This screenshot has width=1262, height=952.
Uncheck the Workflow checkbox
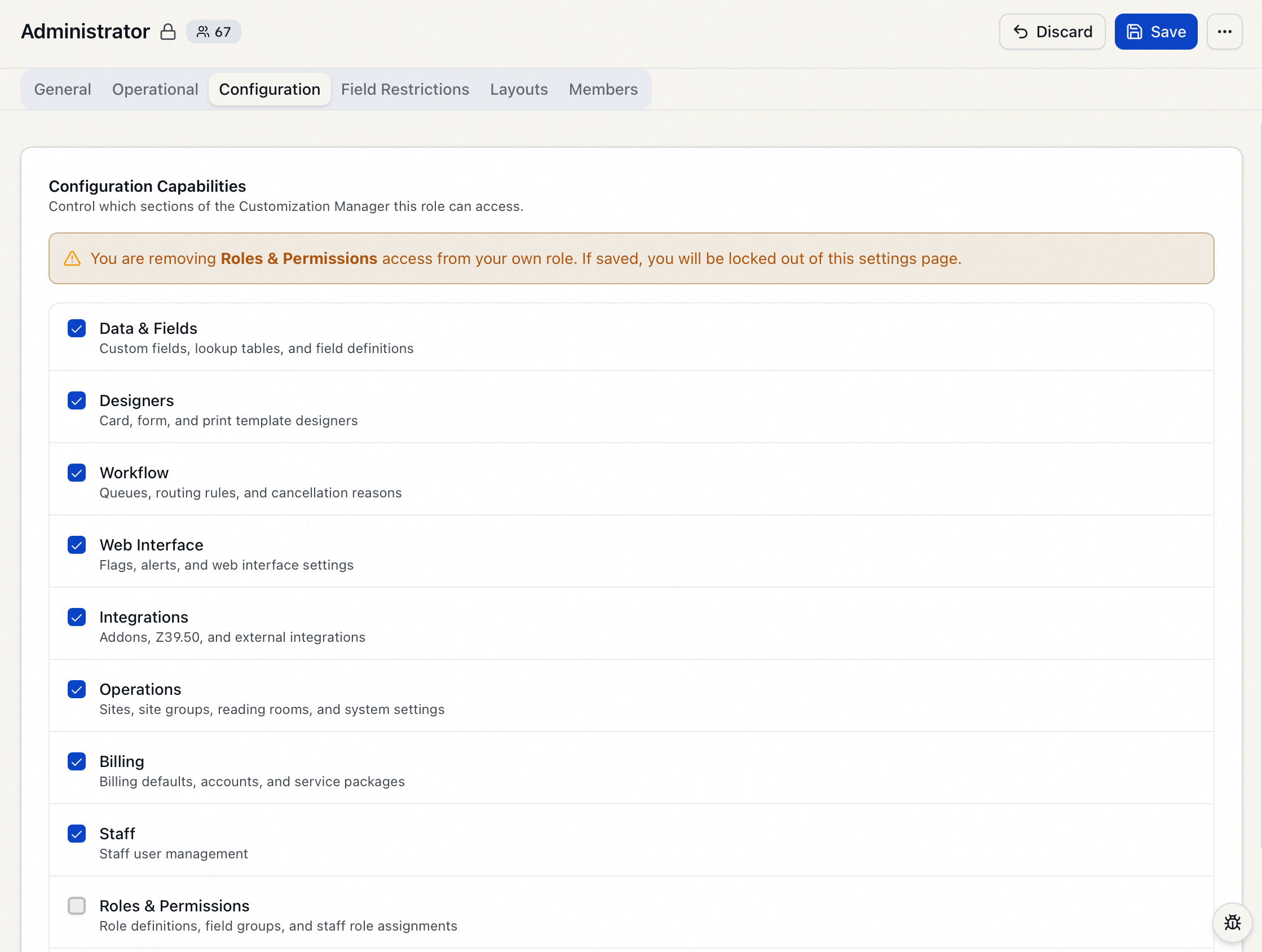(77, 473)
